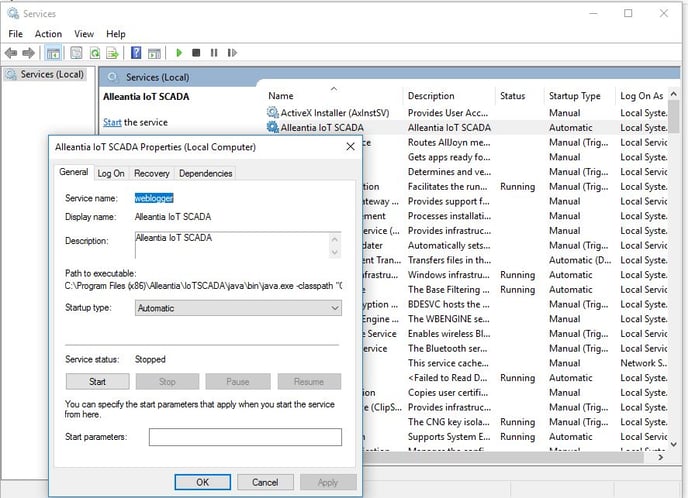Click the Services app icon in the title bar
Image resolution: width=688 pixels, height=498 pixels.
[13, 14]
